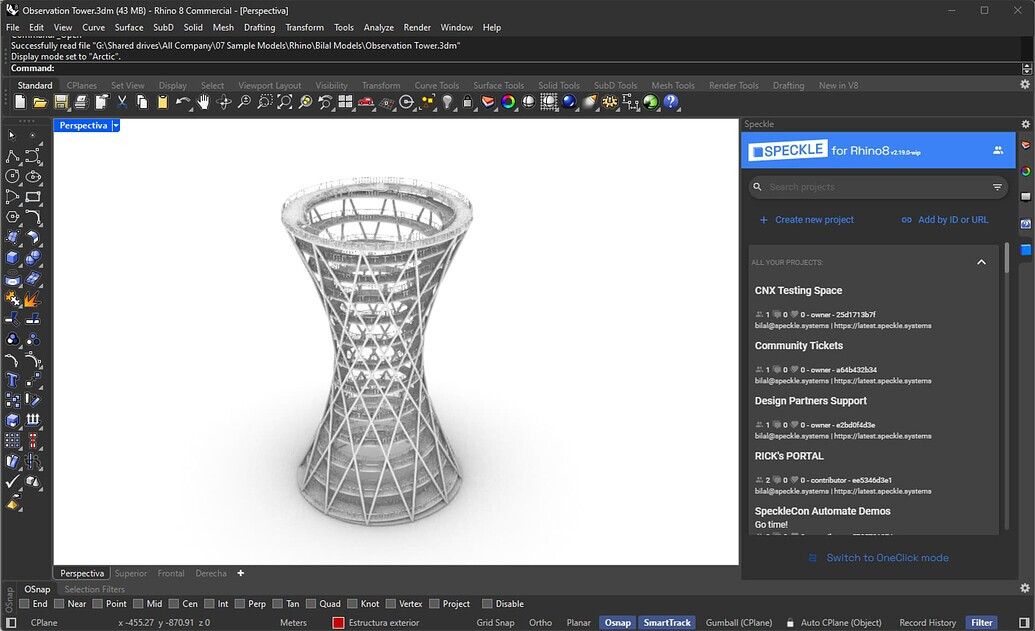The height and width of the screenshot is (631, 1035).
Task: Switch to the Curve Tools toolbar tab
Action: (x=436, y=85)
